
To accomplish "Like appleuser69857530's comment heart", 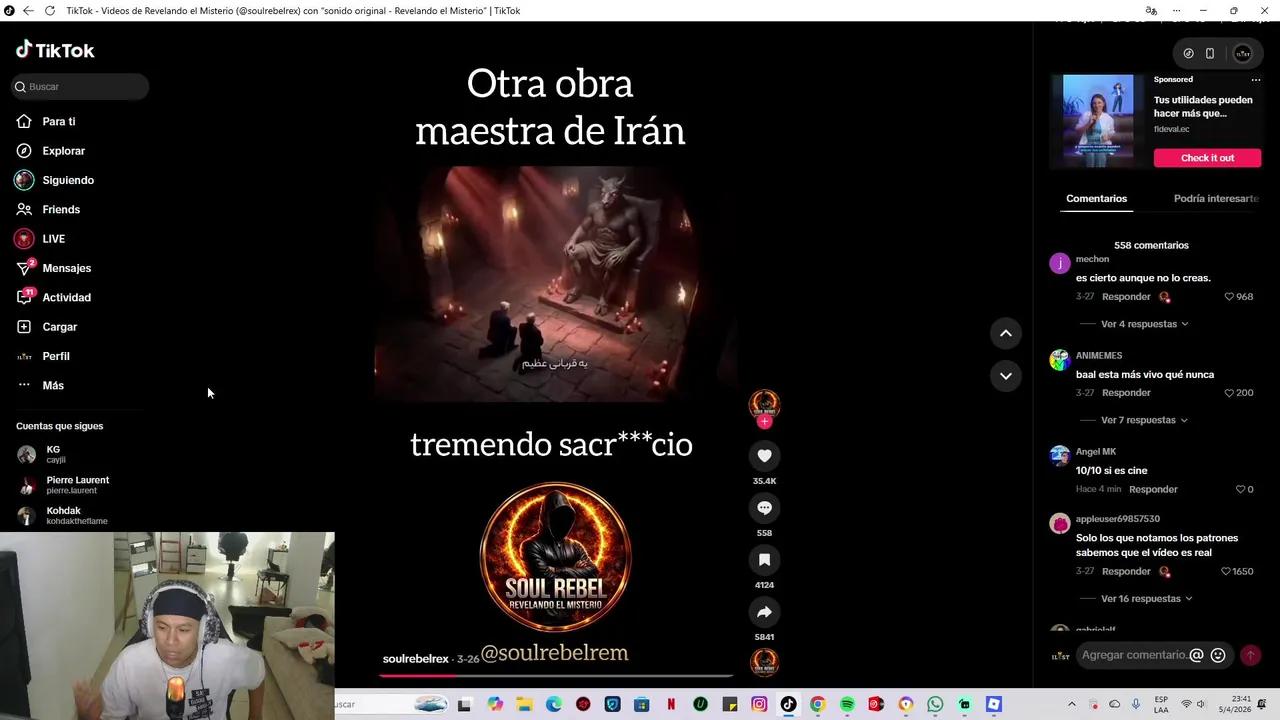I will point(1226,572).
